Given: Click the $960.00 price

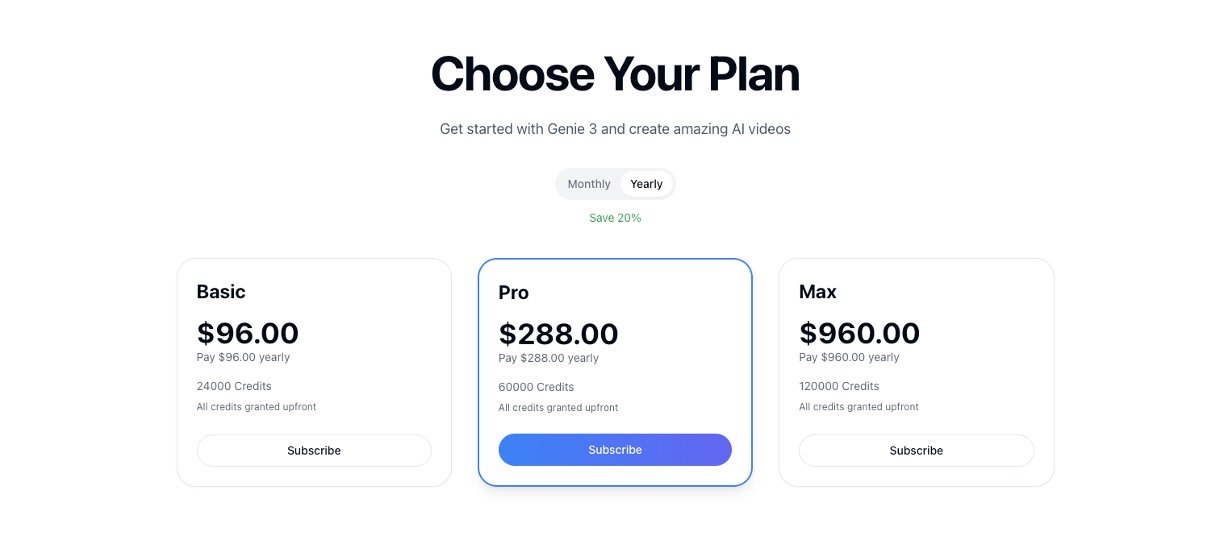Looking at the screenshot, I should [859, 333].
